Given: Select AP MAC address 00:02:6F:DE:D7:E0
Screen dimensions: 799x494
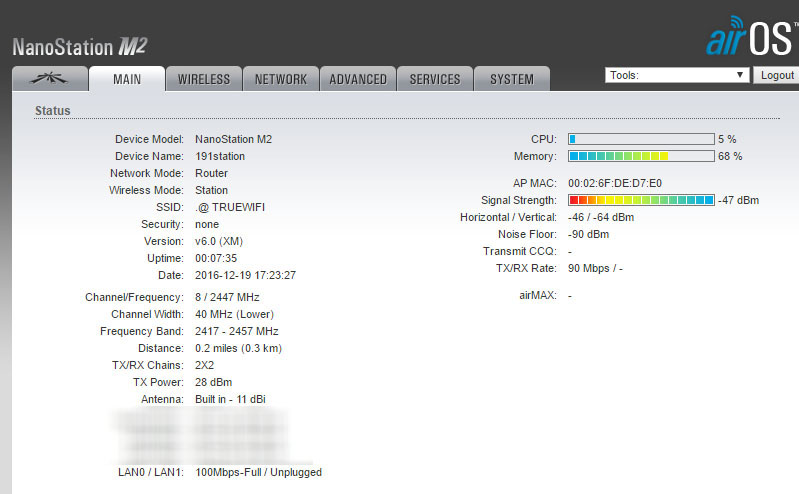Looking at the screenshot, I should [615, 183].
